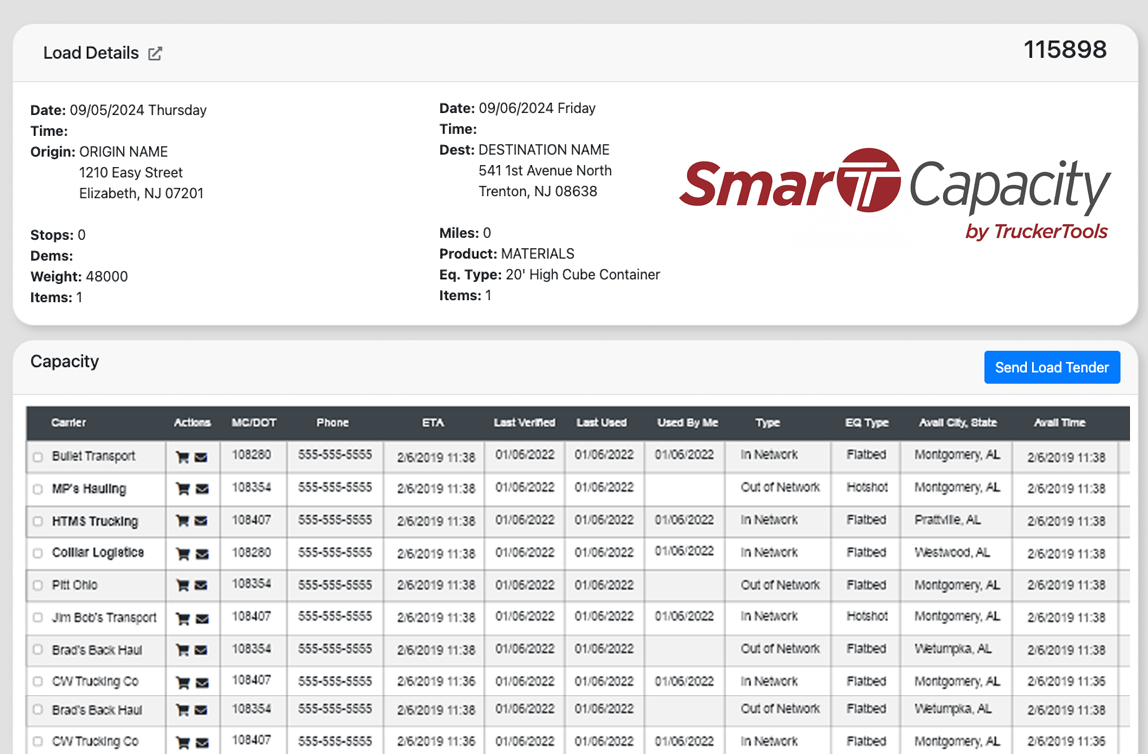Click the Phone column header
The width and height of the screenshot is (1148, 754).
[x=332, y=422]
